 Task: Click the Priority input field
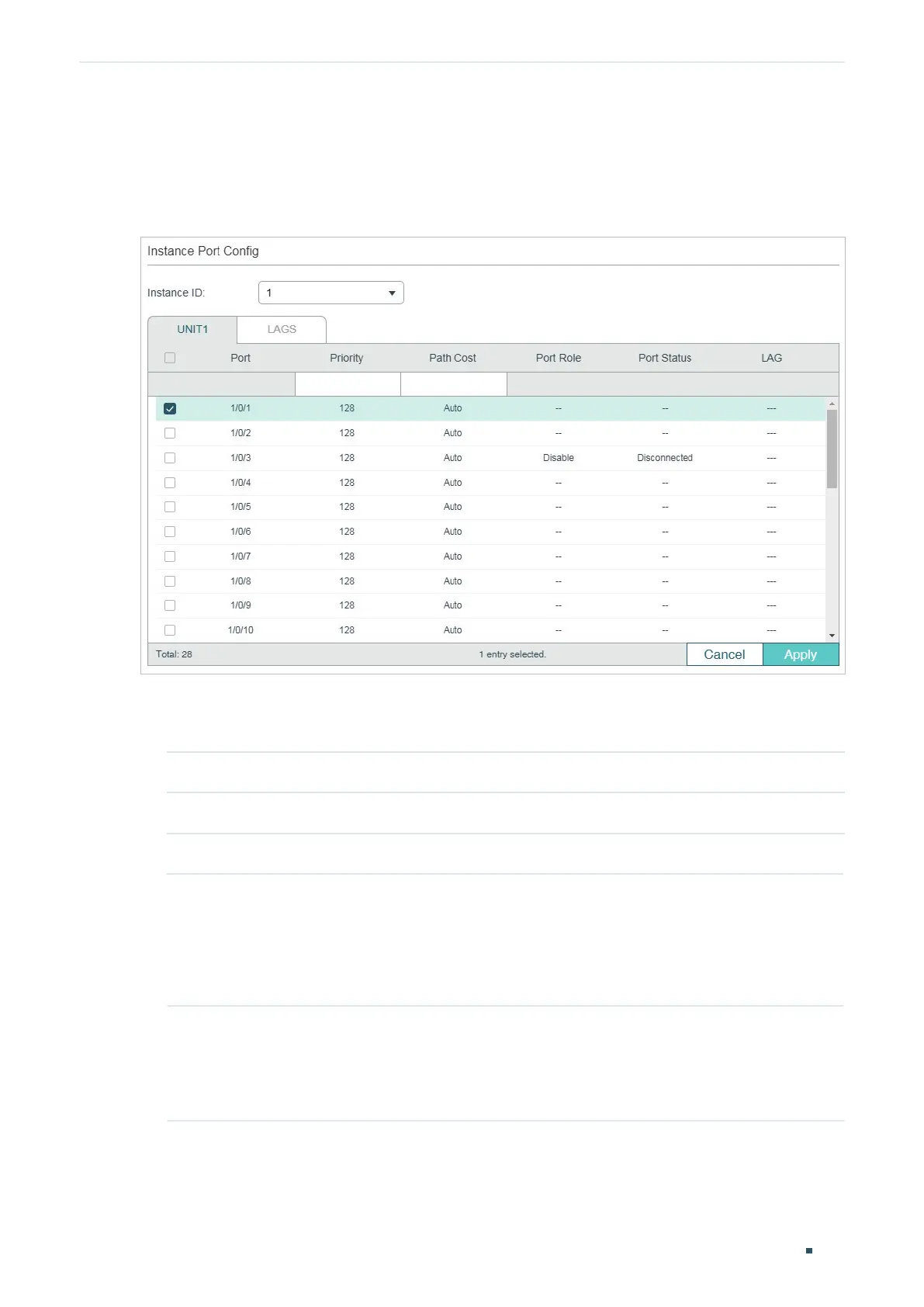click(348, 384)
